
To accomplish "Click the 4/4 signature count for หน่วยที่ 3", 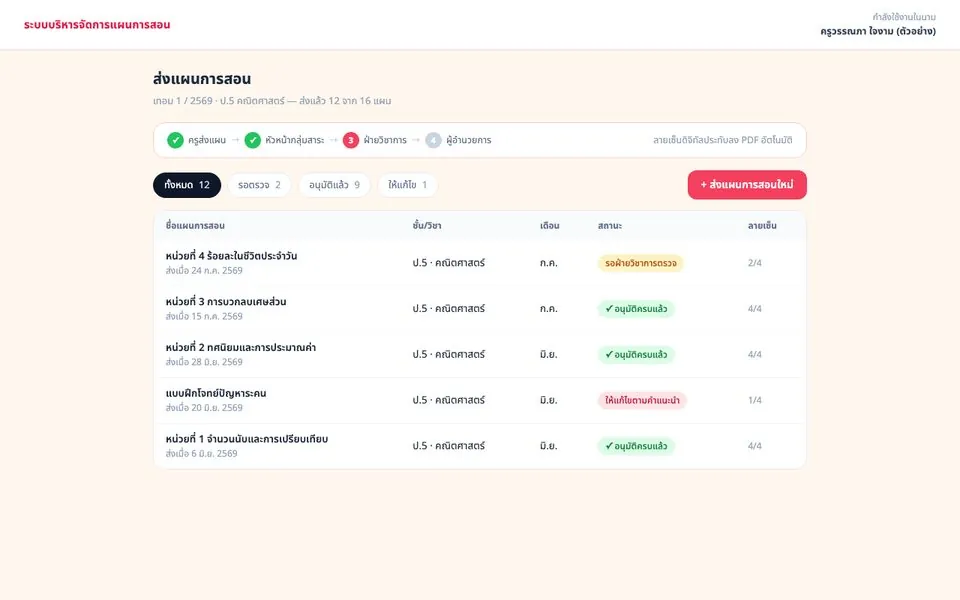I will click(755, 309).
